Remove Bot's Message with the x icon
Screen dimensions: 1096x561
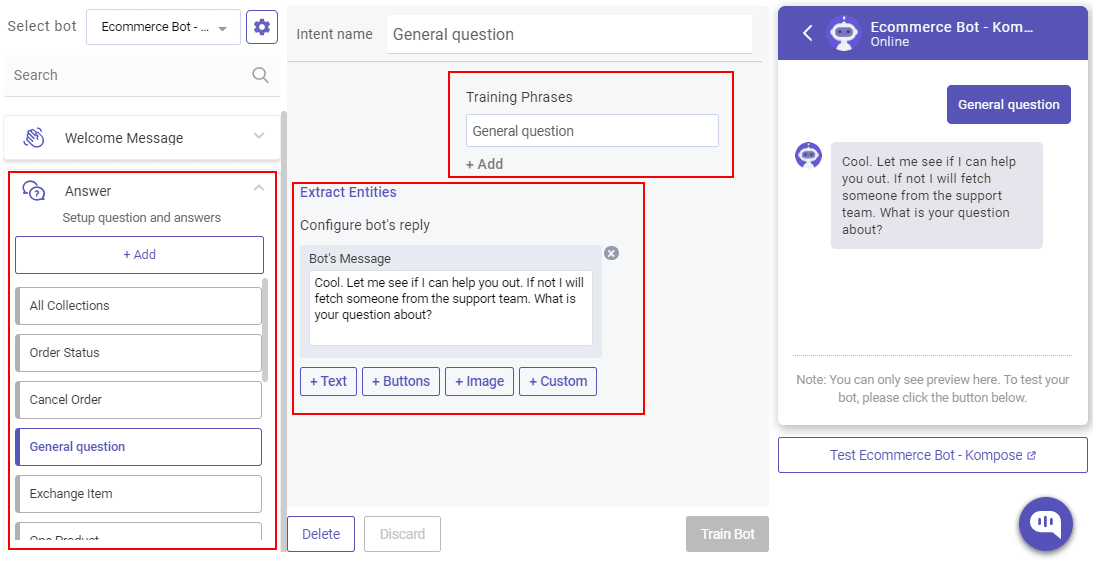point(611,253)
